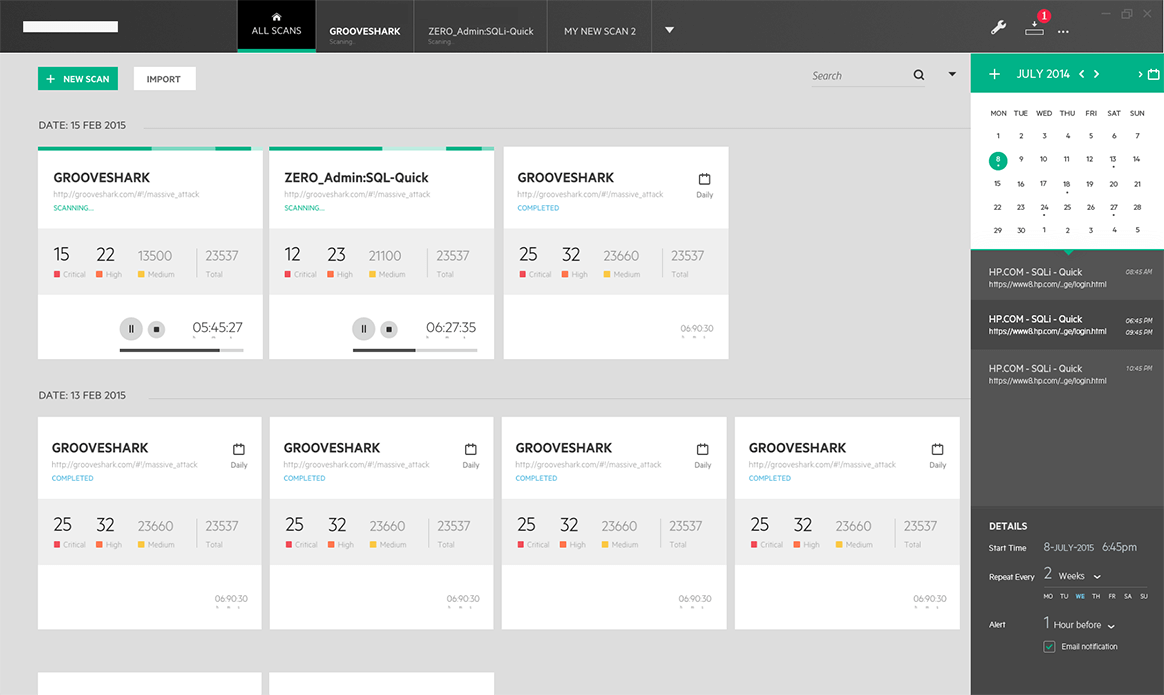Toggle FR repeat day
This screenshot has width=1164, height=695.
1112,596
